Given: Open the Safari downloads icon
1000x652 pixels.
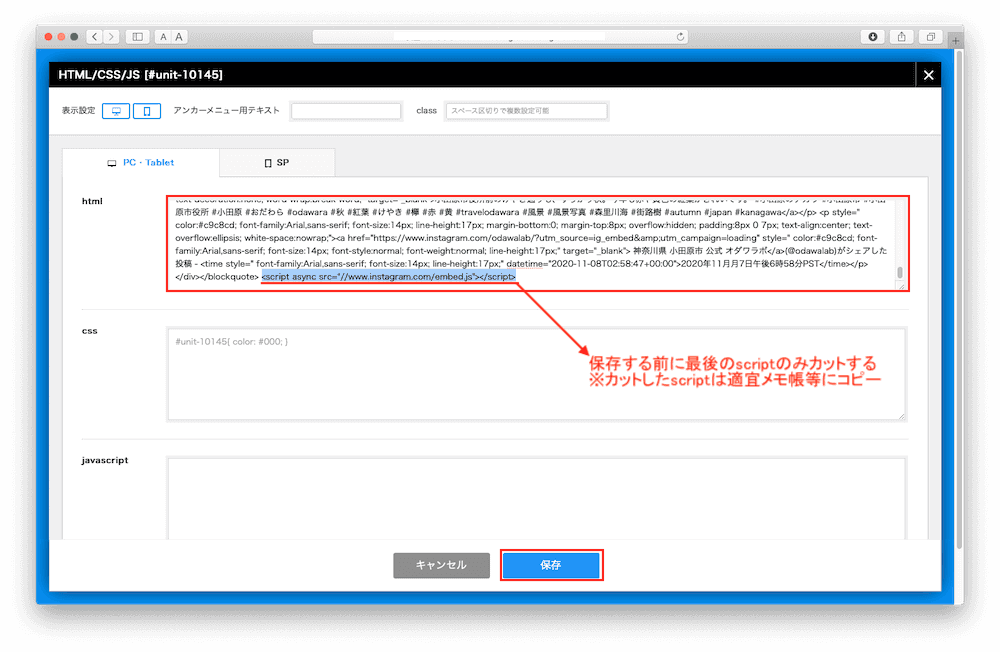Looking at the screenshot, I should point(872,37).
